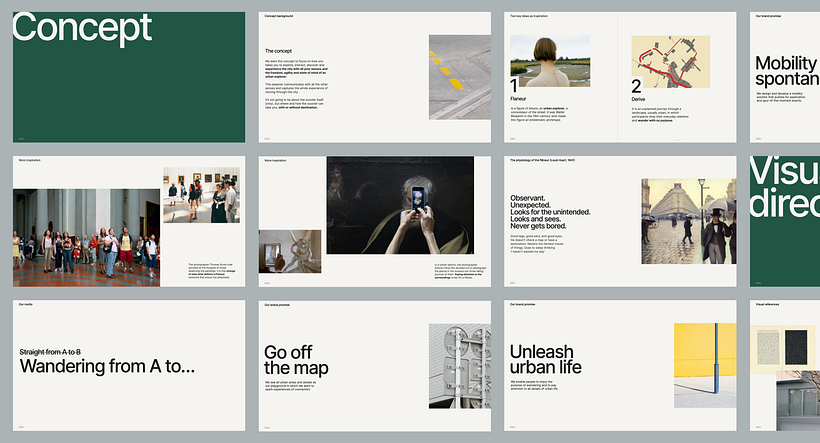Select the Observant Unexpected heading text
The height and width of the screenshot is (443, 820).
point(550,212)
